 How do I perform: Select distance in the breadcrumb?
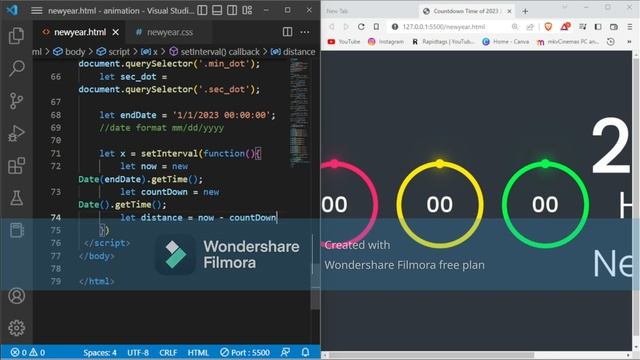[293, 52]
